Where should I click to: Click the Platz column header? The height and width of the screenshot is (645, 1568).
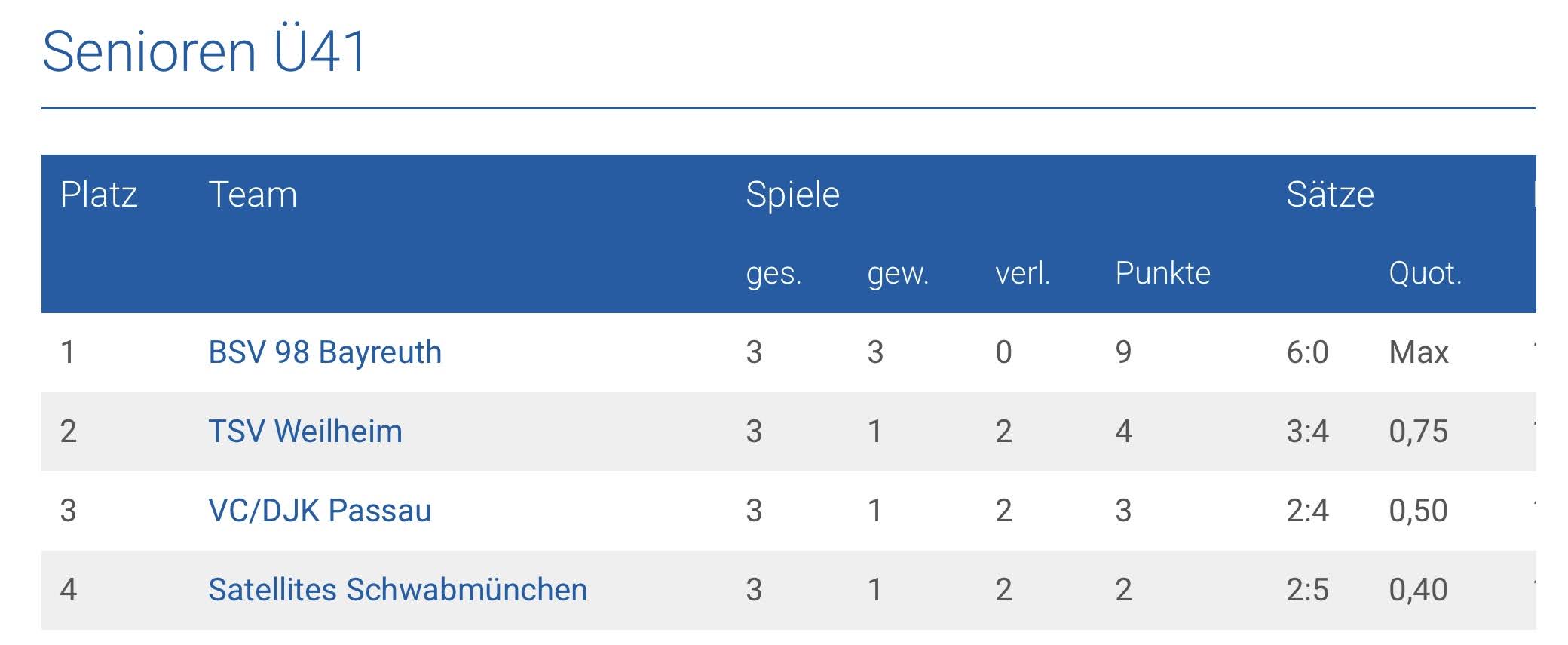(98, 195)
